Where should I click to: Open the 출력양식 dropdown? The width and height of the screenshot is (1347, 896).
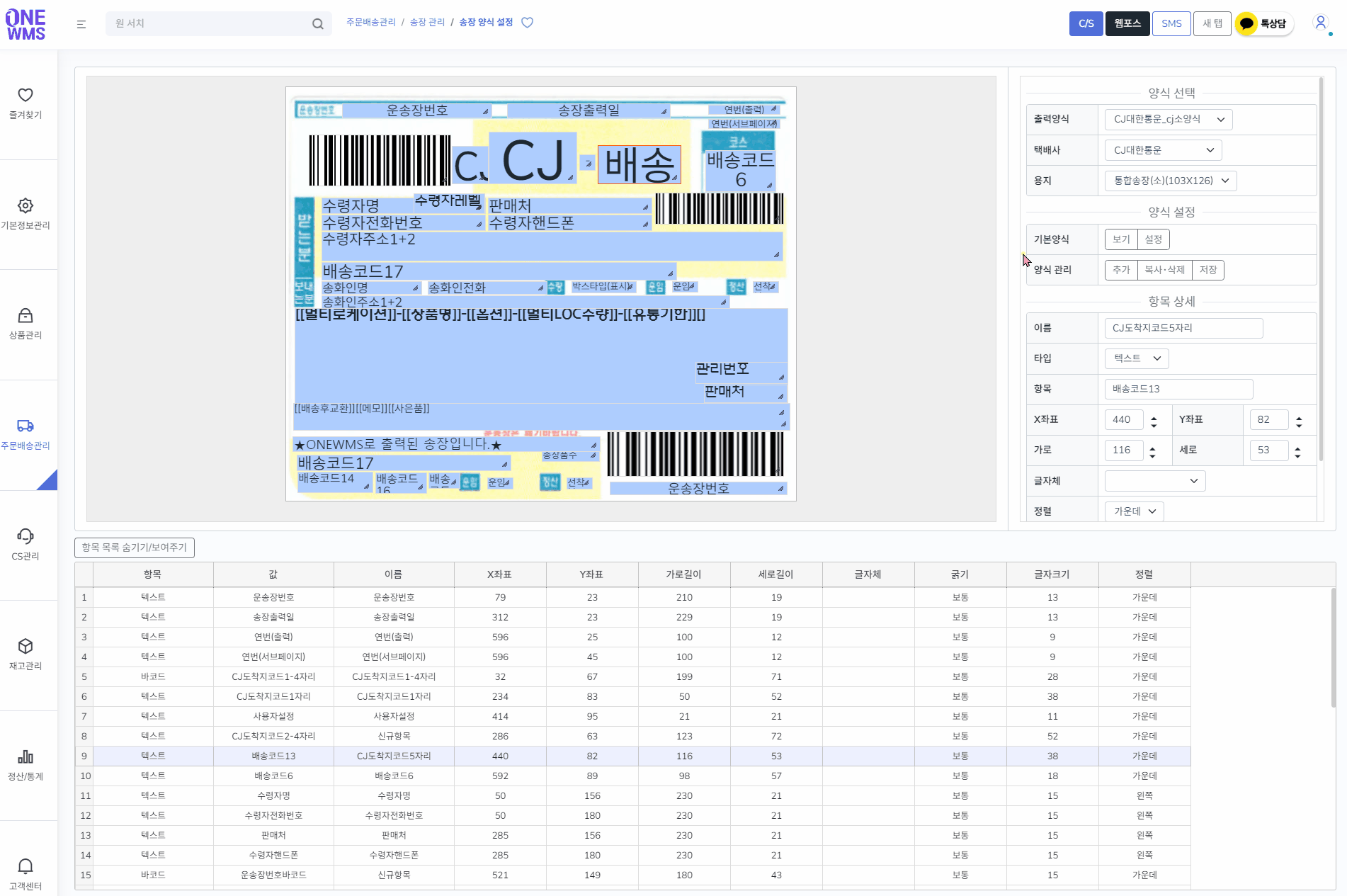(x=1169, y=119)
